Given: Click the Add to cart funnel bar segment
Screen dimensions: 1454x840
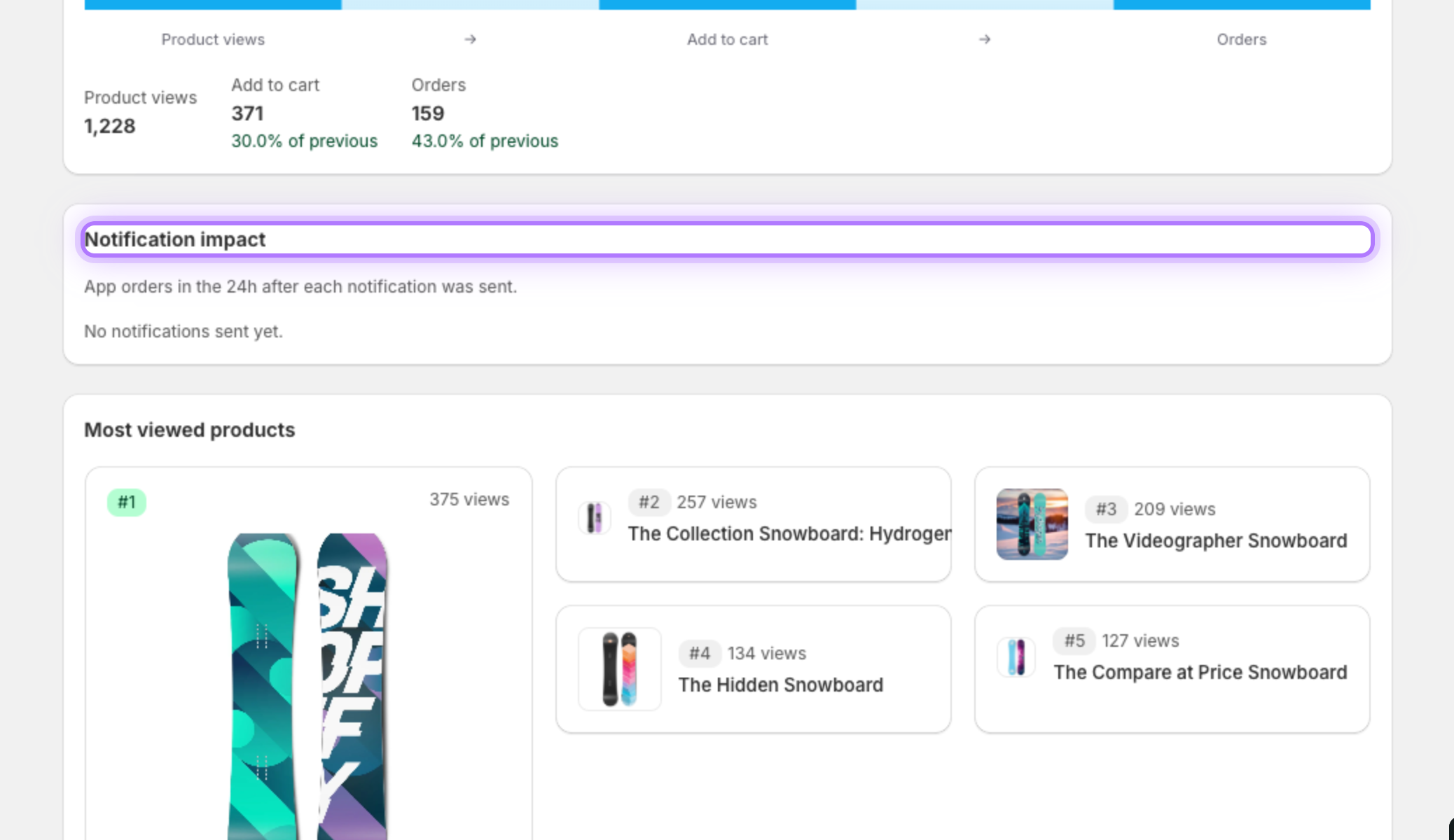Looking at the screenshot, I should tap(728, 4).
